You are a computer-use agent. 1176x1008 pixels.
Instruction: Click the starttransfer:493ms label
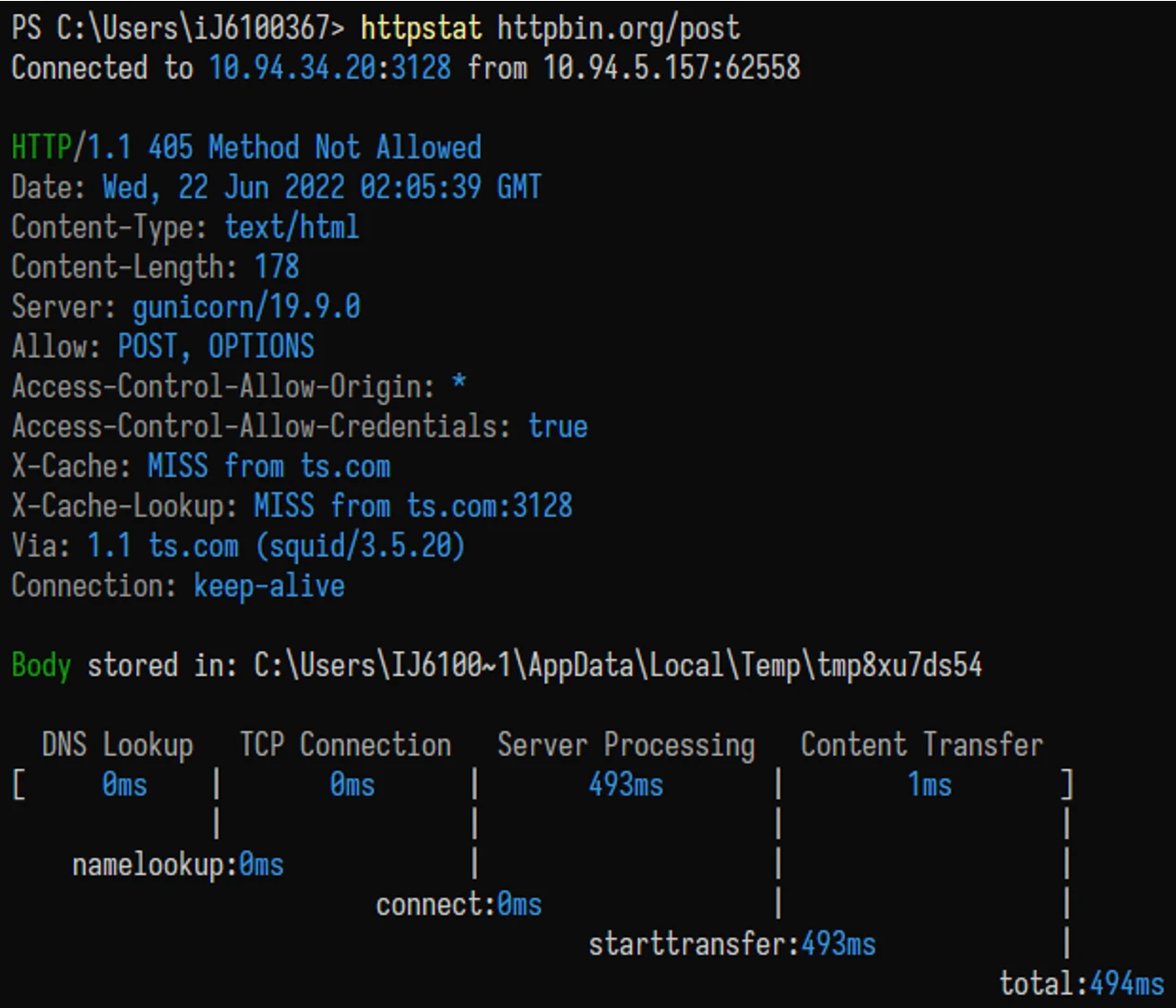[x=731, y=944]
